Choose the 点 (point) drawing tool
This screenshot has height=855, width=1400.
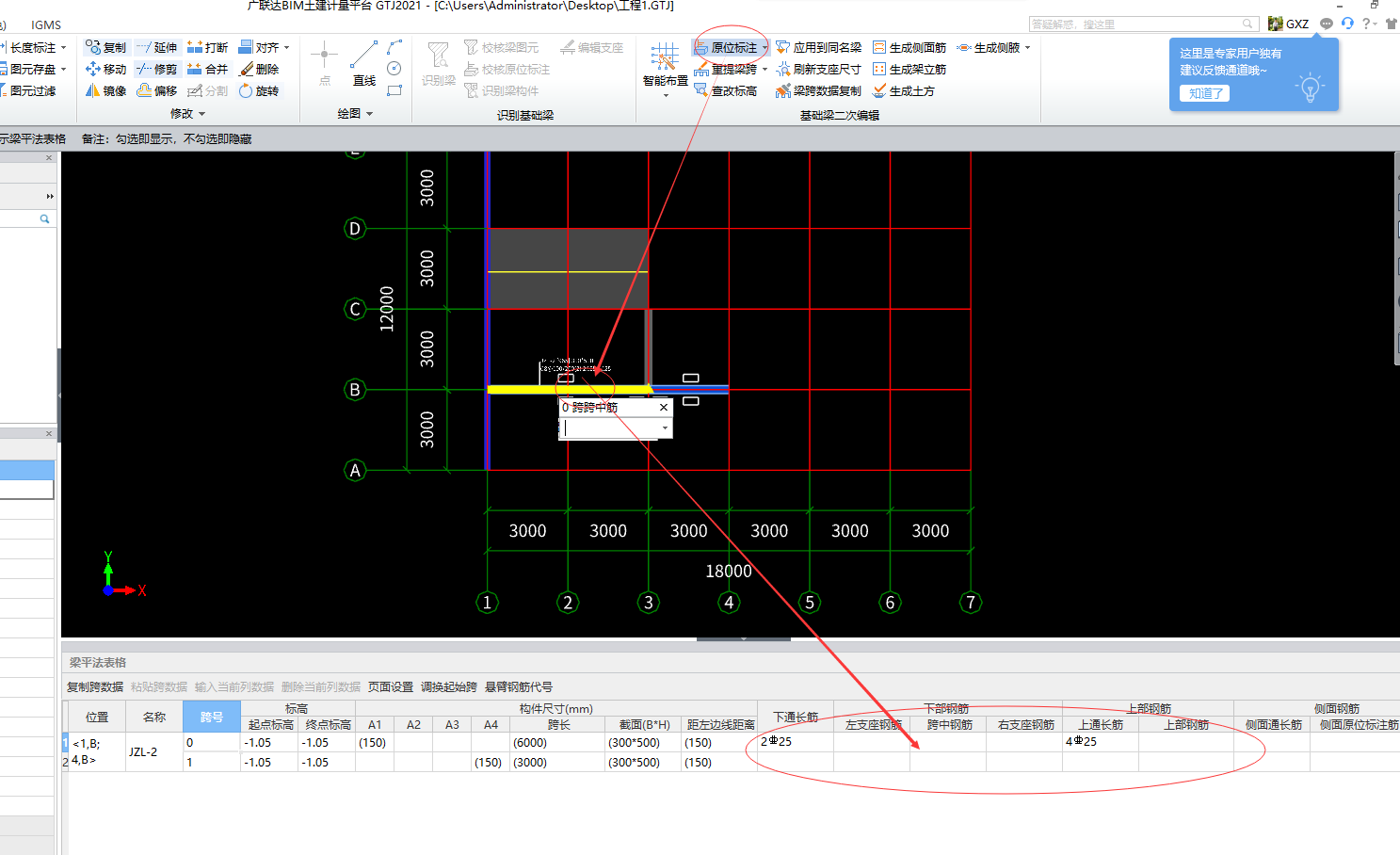(x=324, y=64)
